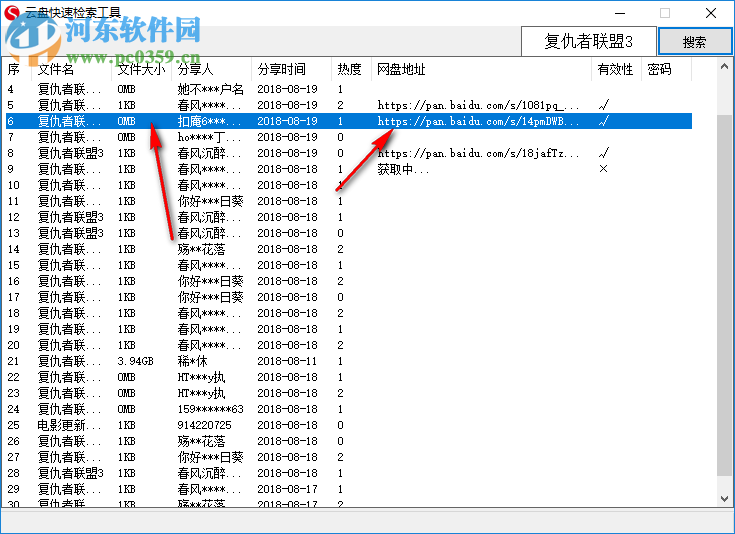The width and height of the screenshot is (735, 534).
Task: Select row number 23
Action: coord(14,393)
